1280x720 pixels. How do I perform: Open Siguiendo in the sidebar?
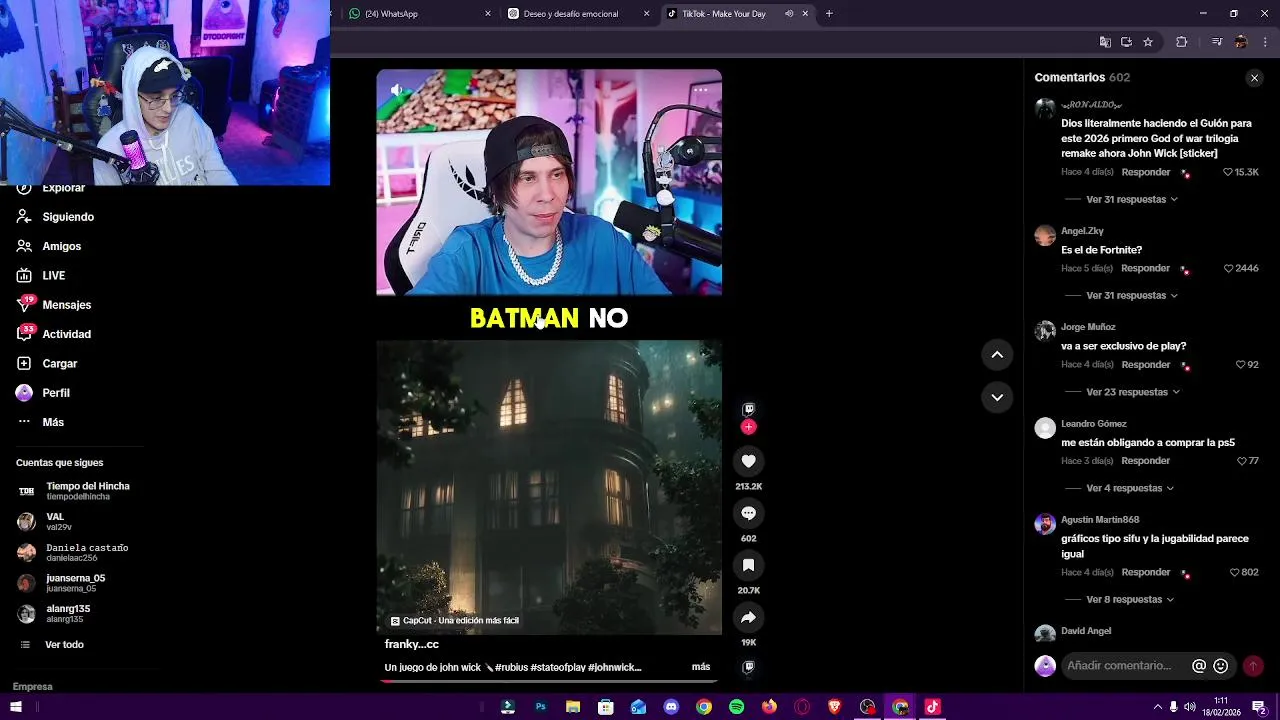coord(68,217)
